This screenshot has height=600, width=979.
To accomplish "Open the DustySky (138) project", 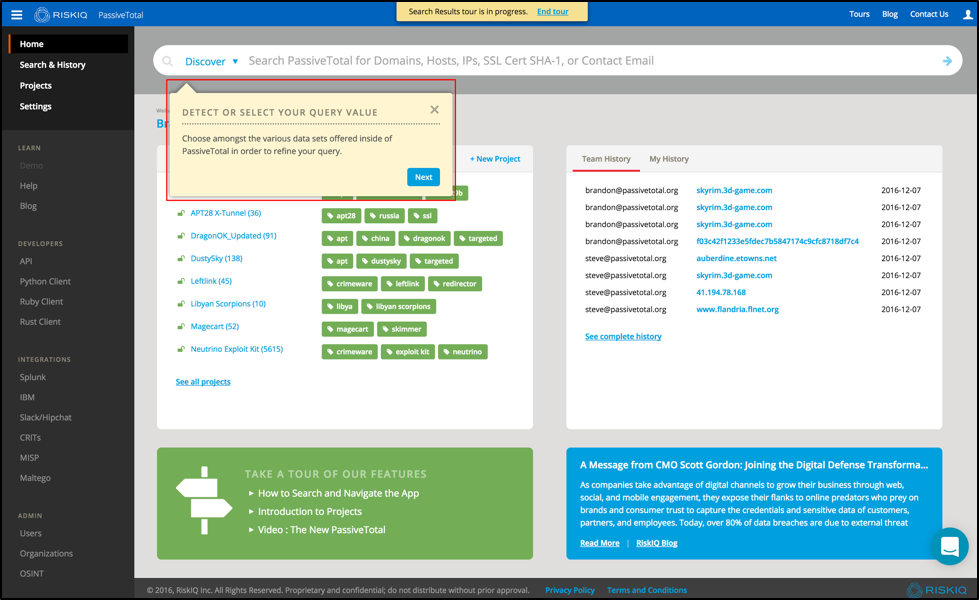I will tap(216, 258).
